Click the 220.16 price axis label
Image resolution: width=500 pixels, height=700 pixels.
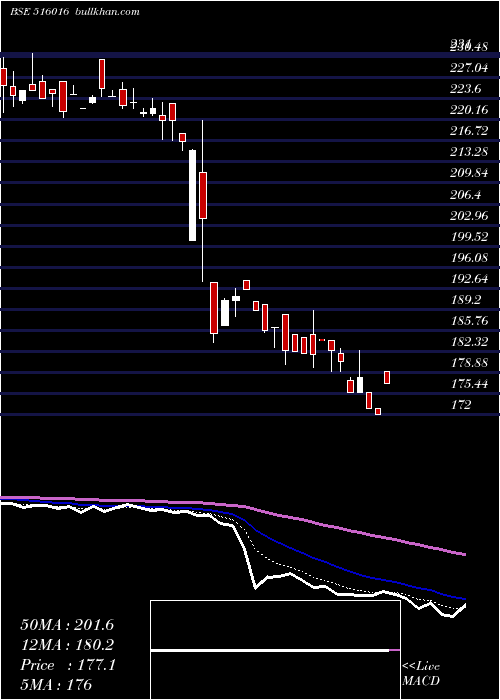[469, 110]
